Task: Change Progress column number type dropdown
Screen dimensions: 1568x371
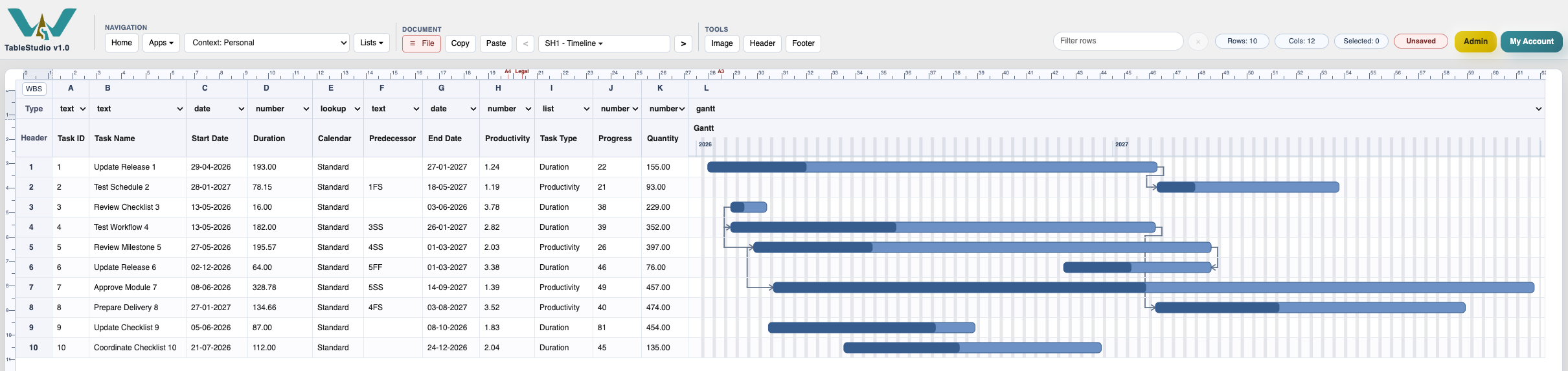Action: pos(619,109)
